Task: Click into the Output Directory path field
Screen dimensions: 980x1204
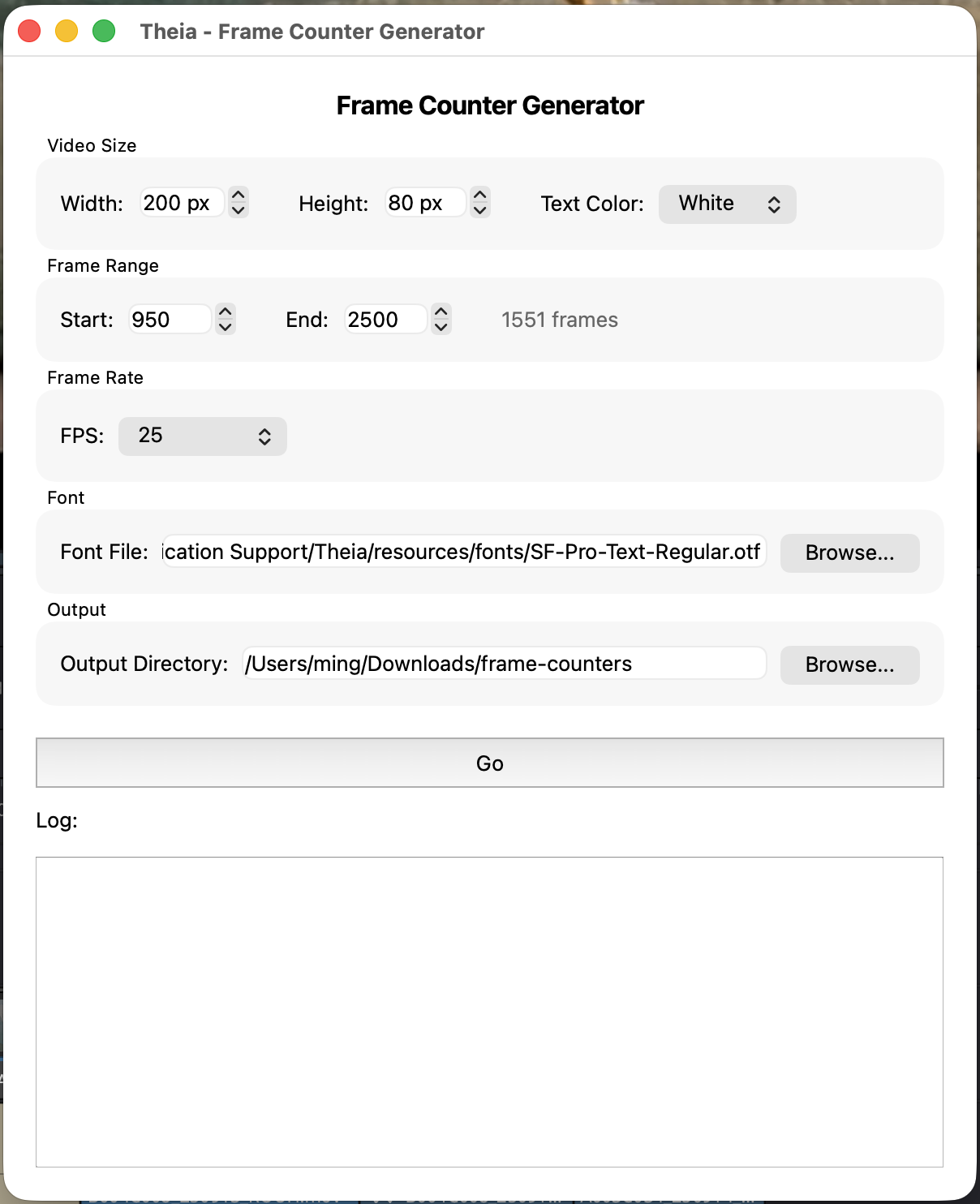Action: (505, 664)
